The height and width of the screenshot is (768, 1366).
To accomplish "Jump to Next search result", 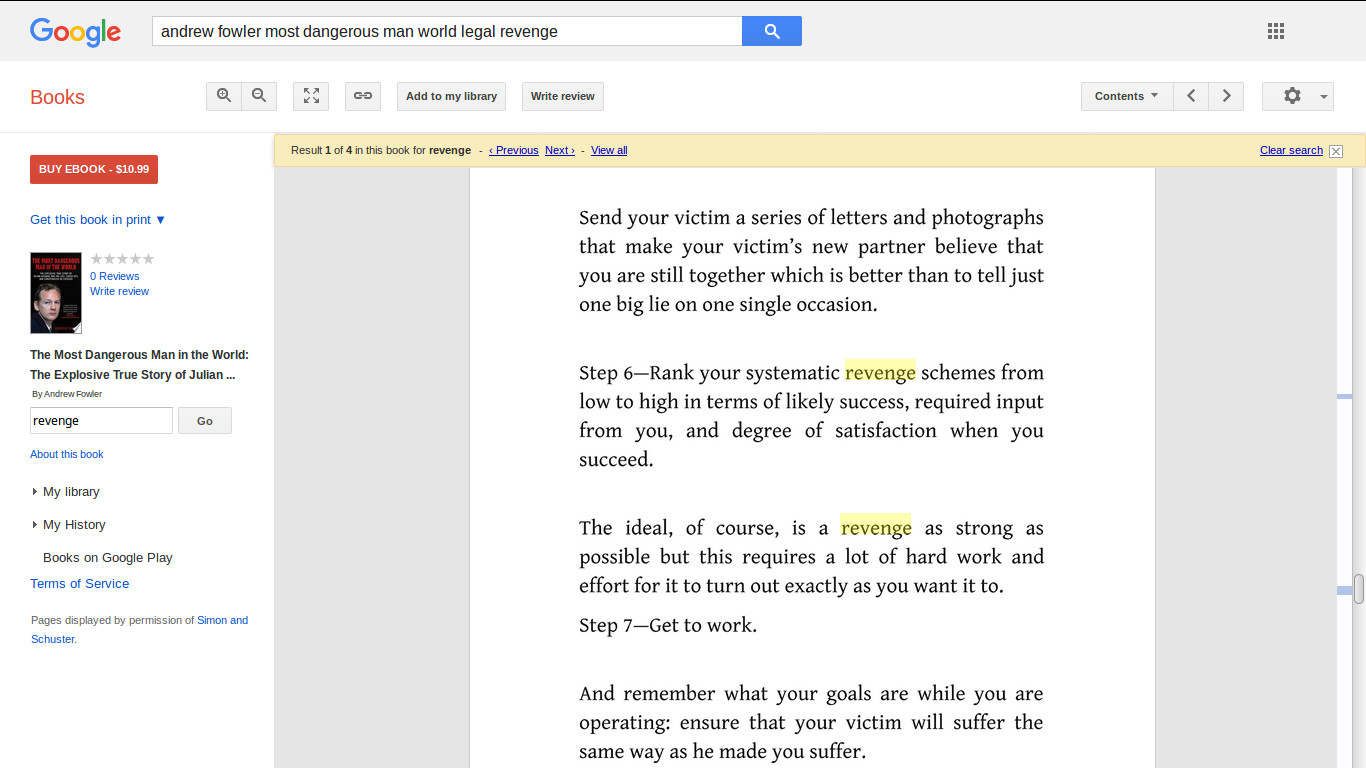I will 560,150.
